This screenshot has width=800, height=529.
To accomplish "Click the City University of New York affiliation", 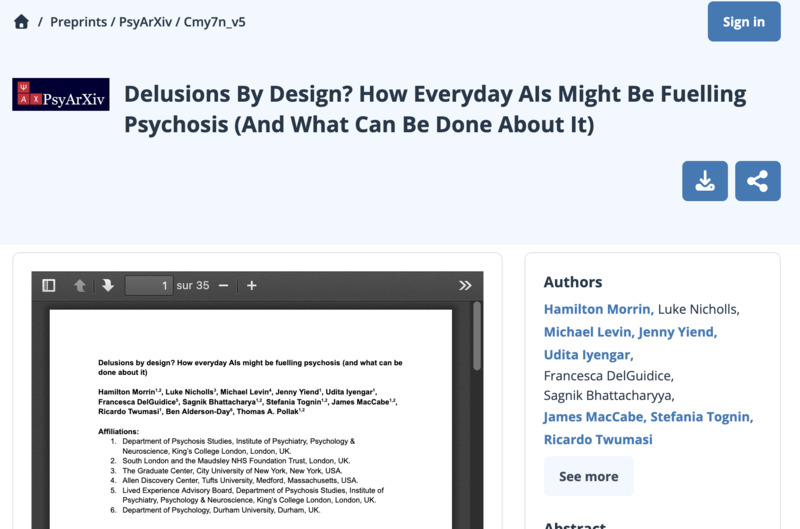I will (x=232, y=471).
